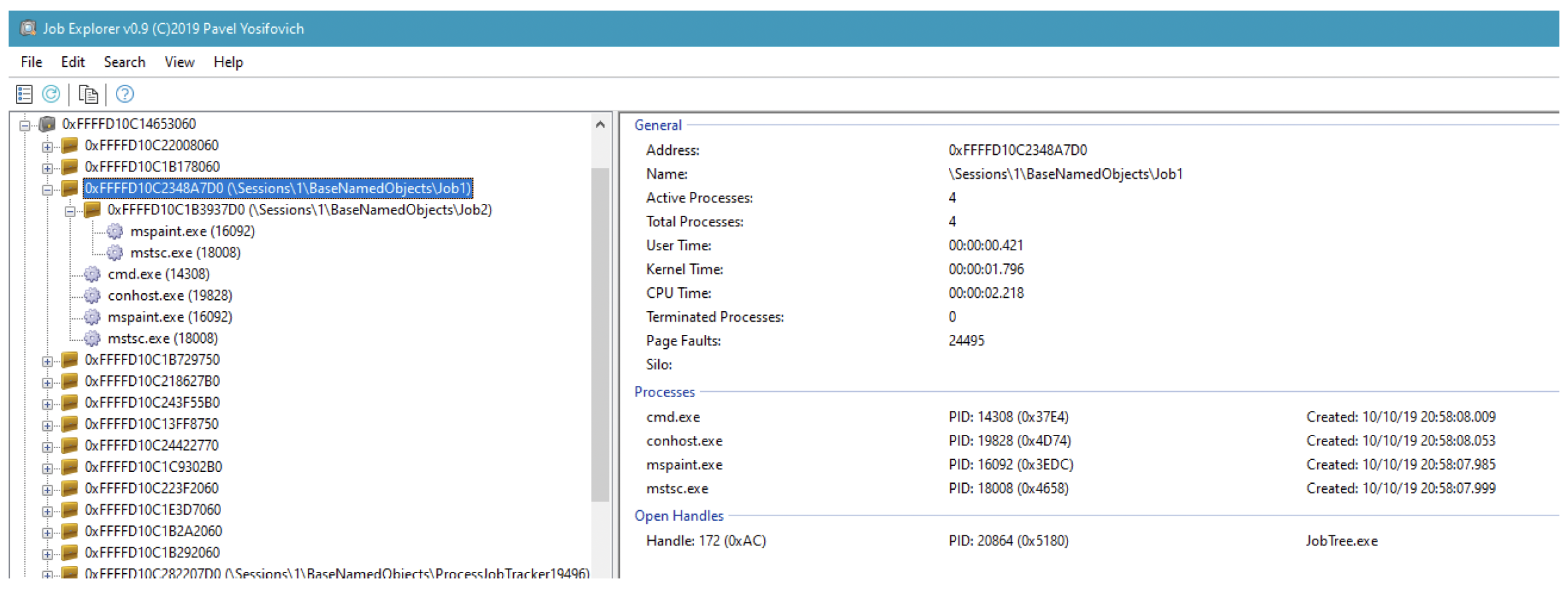
Task: Expand the 0xFFFFD10C1B729750 job node
Action: (47, 361)
